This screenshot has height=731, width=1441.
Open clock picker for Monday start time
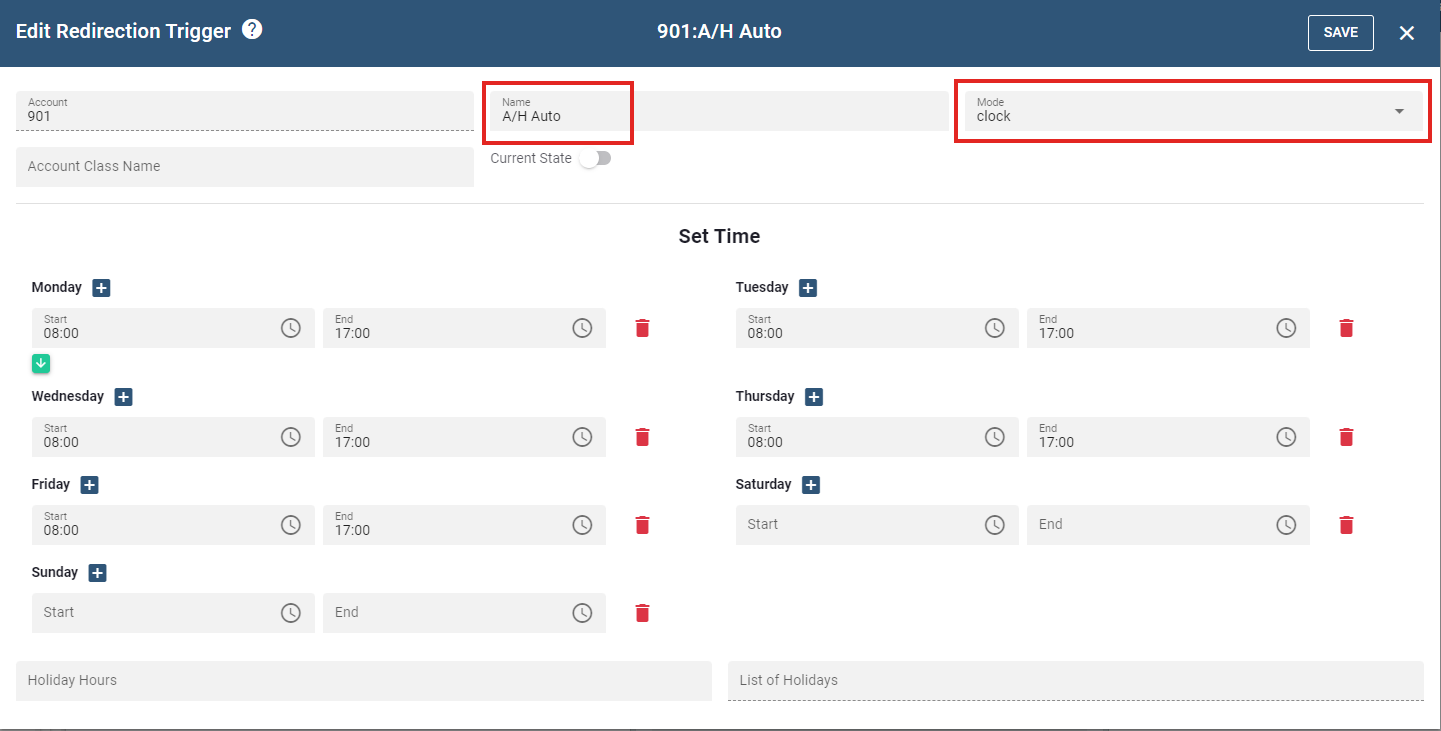coord(290,328)
